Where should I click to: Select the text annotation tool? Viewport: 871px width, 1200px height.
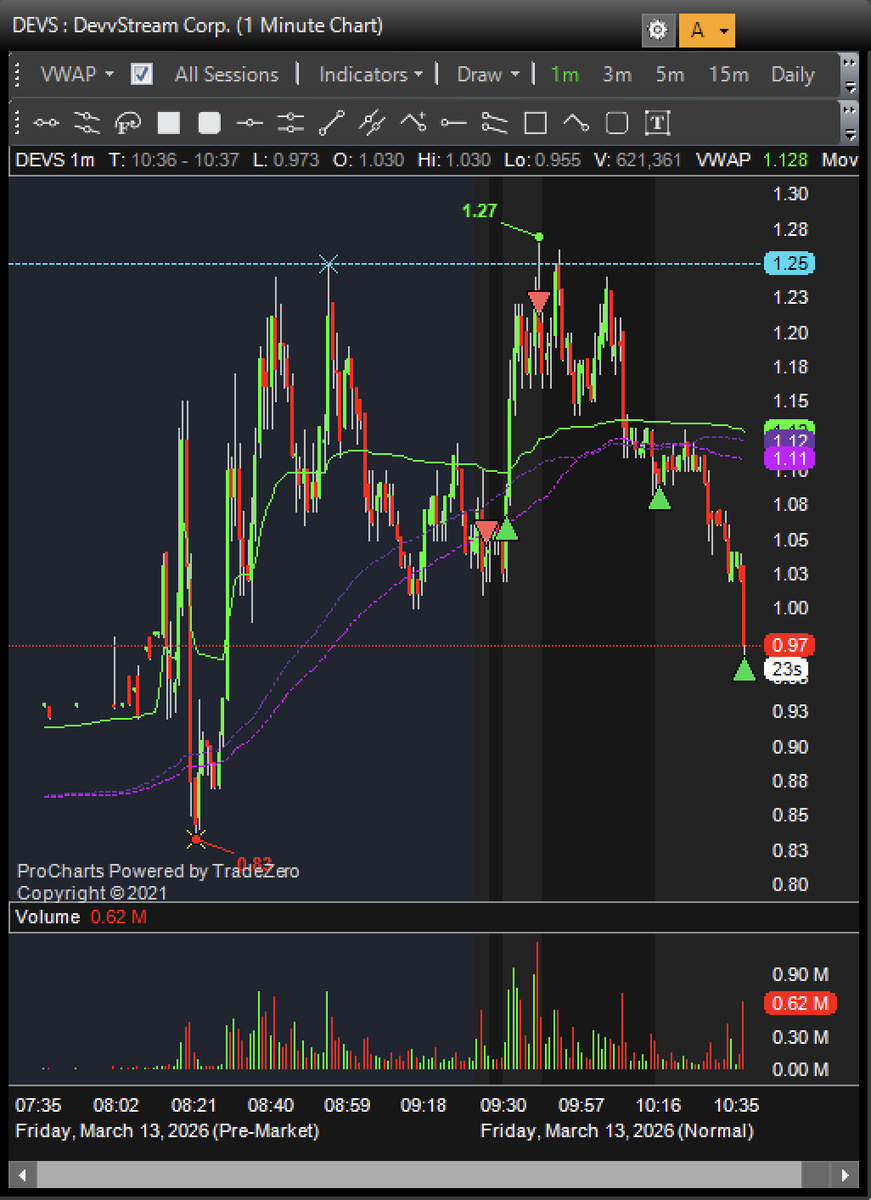657,123
